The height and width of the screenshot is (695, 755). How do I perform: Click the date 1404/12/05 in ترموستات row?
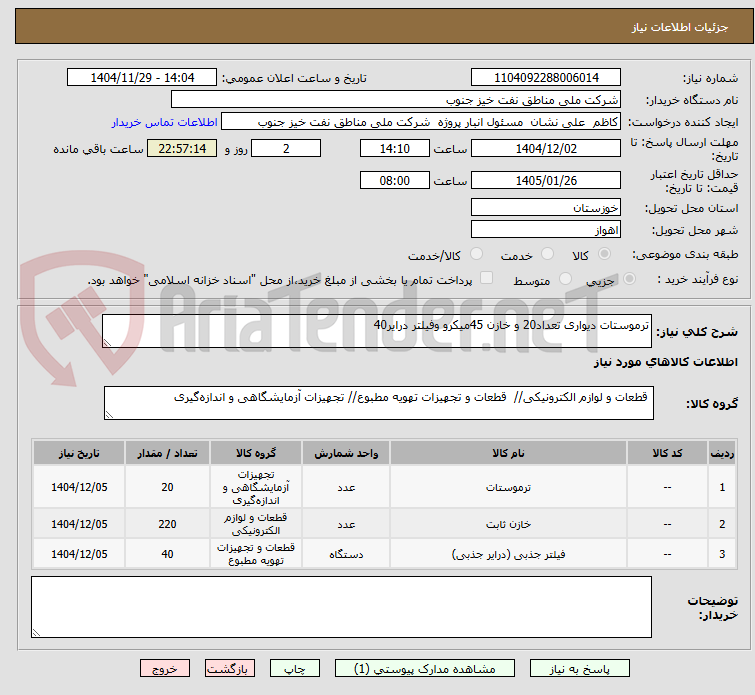point(79,487)
